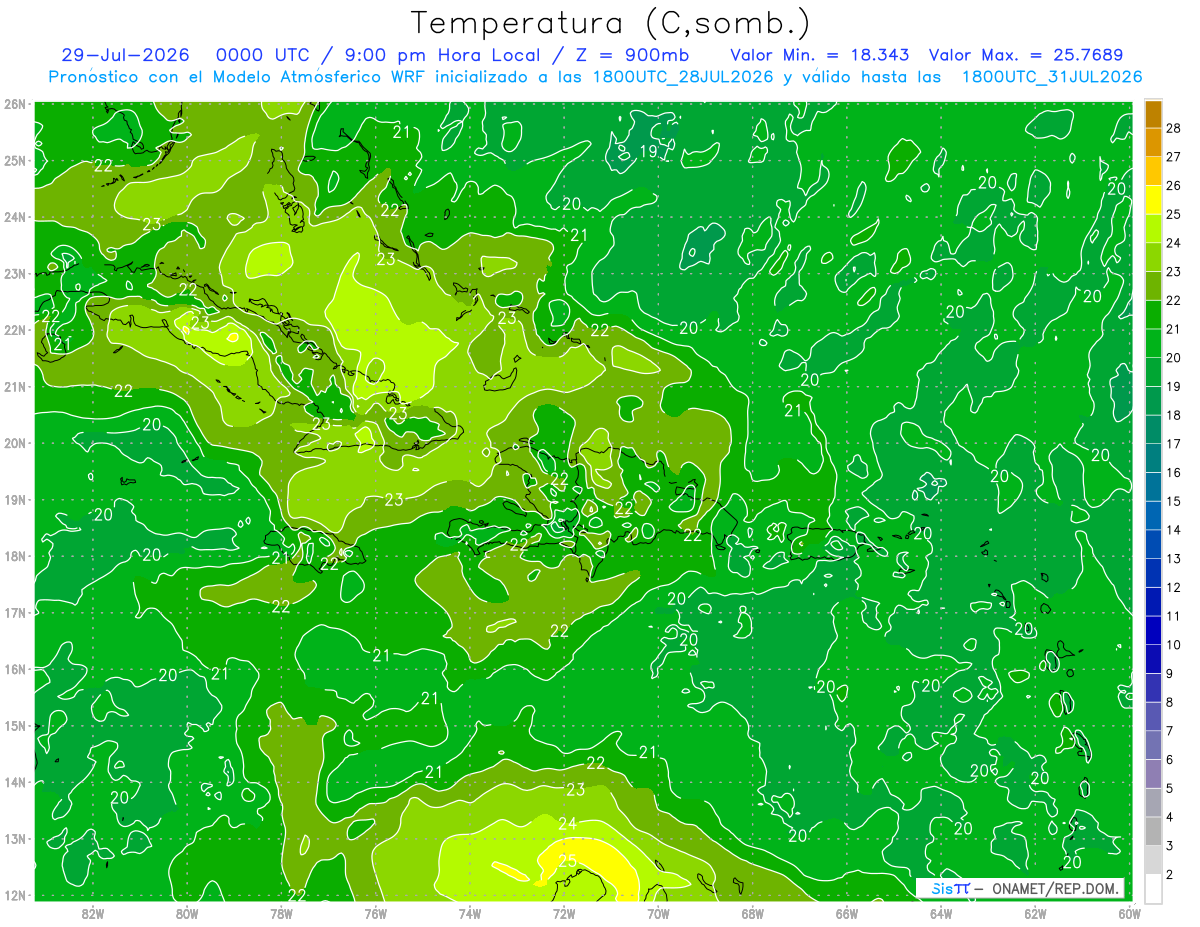Click the teal color bar segment between 16 and 17
Image resolution: width=1200 pixels, height=927 pixels.
(x=1153, y=458)
